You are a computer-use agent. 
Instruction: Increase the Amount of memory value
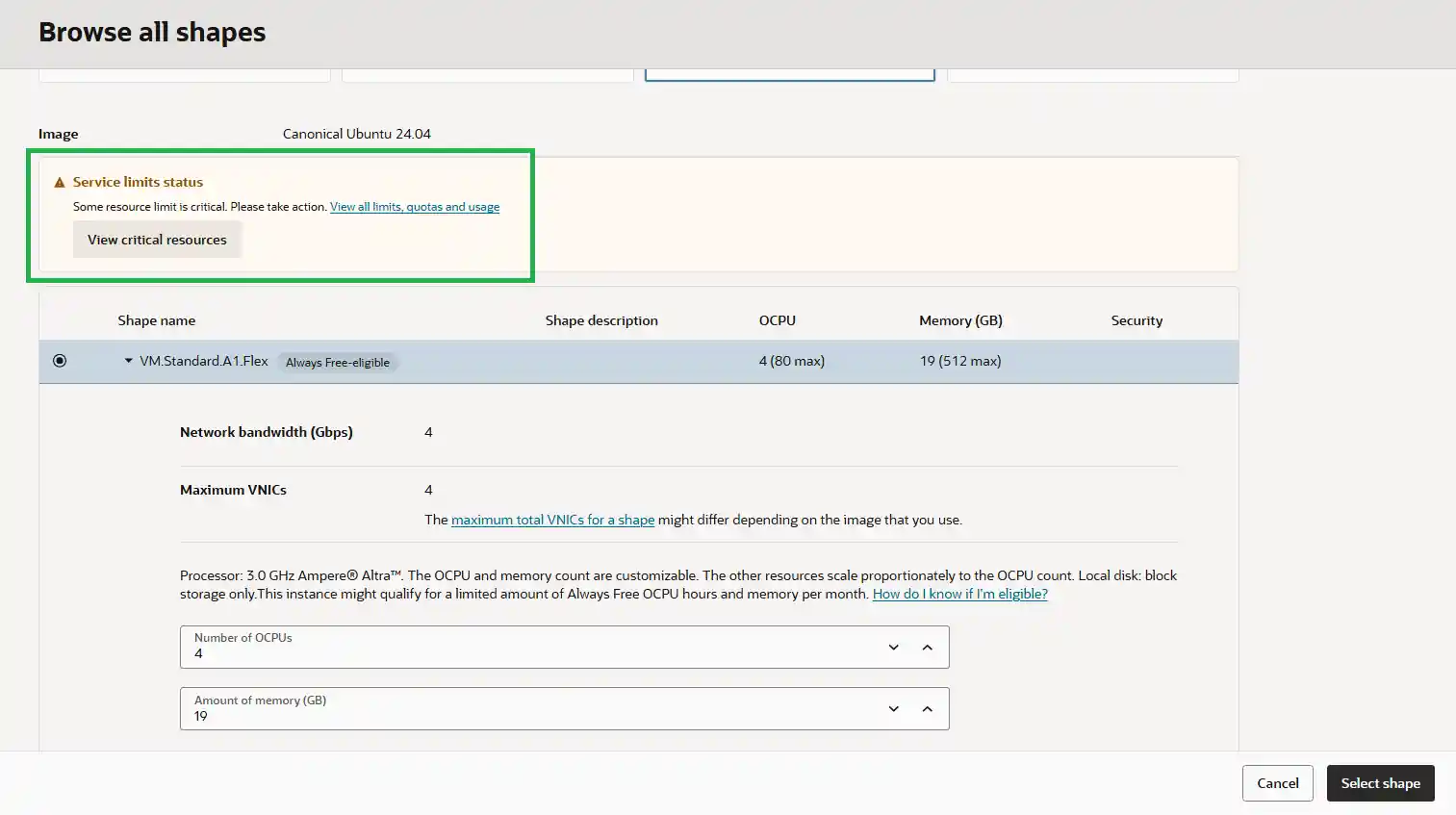pos(927,709)
